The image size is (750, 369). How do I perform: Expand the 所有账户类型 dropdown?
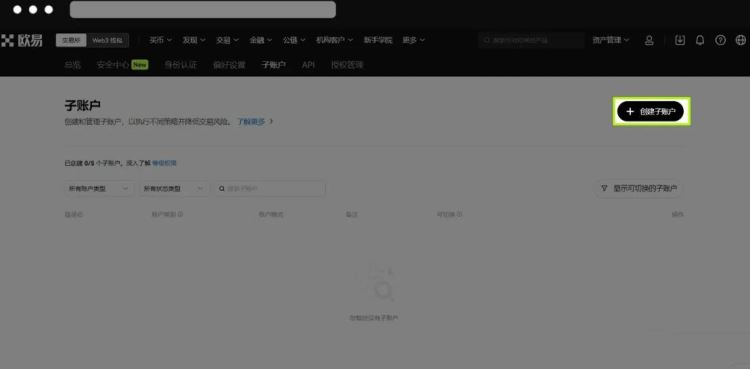[x=99, y=189]
